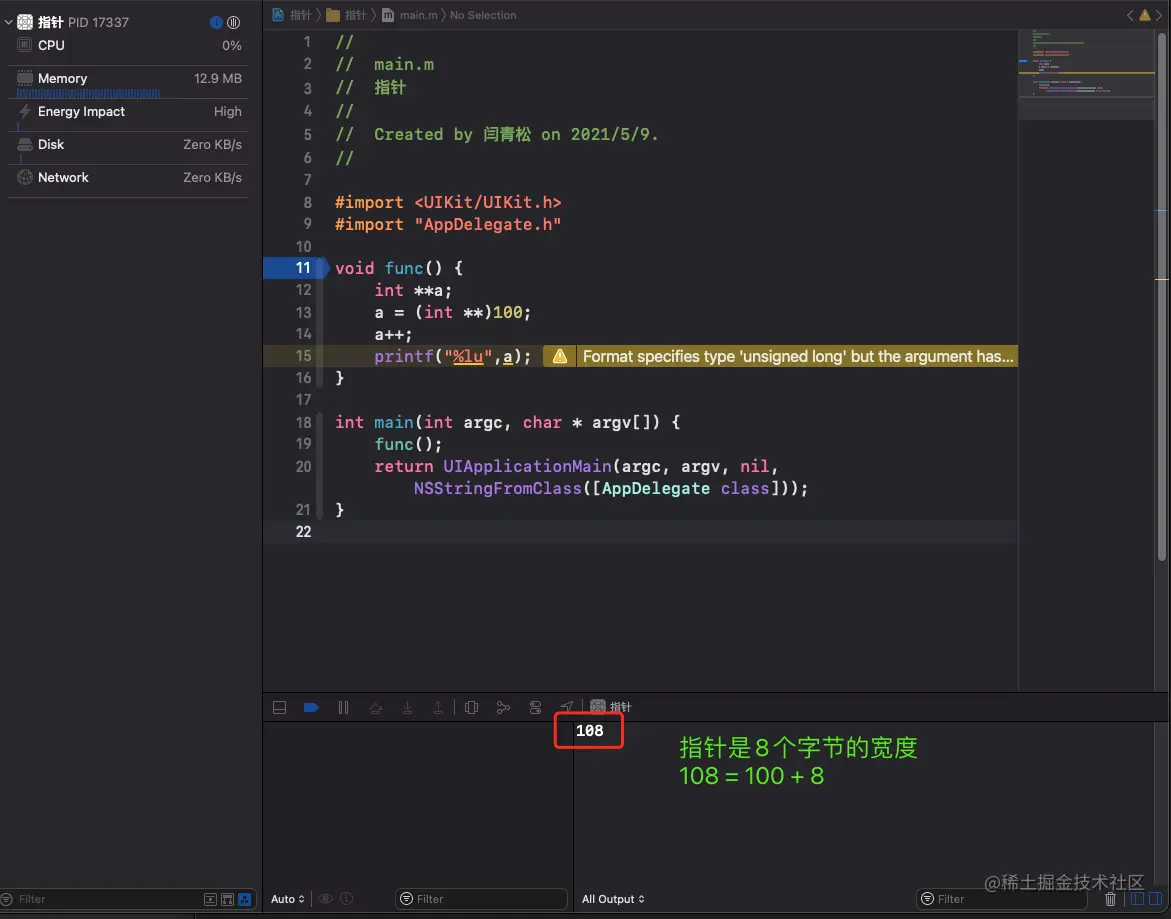Screen dimensions: 1171x919
Task: Click the Step Into button
Action: [407, 707]
